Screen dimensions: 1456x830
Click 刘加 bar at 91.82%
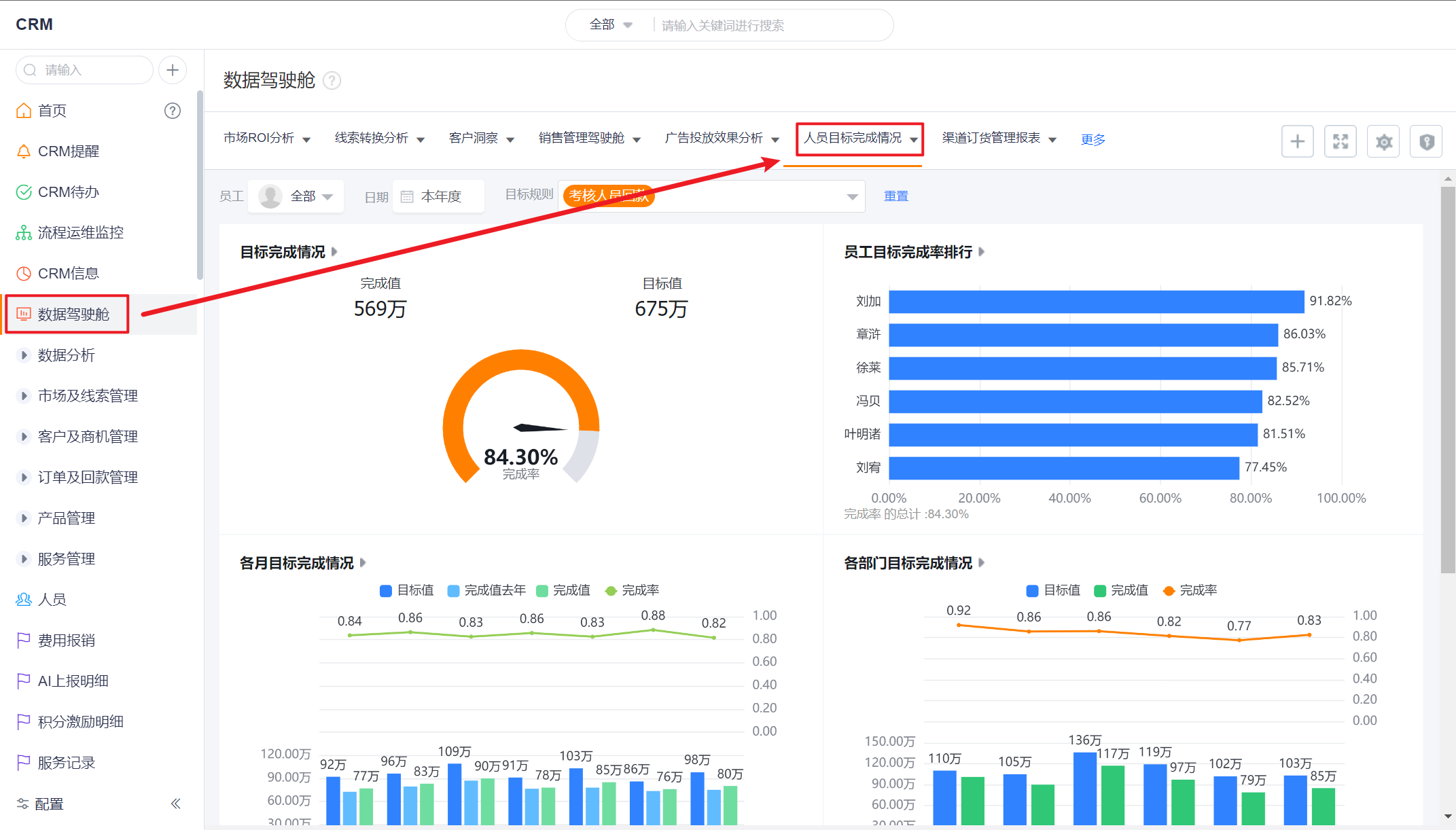[1097, 302]
